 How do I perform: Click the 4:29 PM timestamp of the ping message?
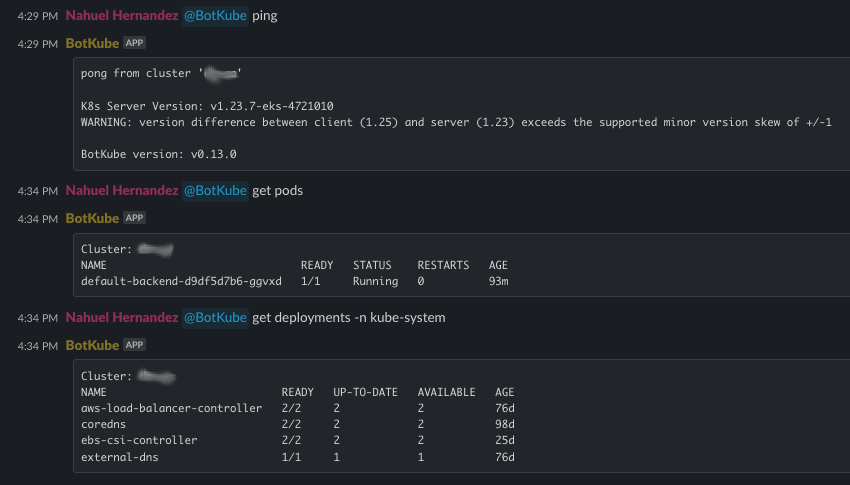click(38, 17)
